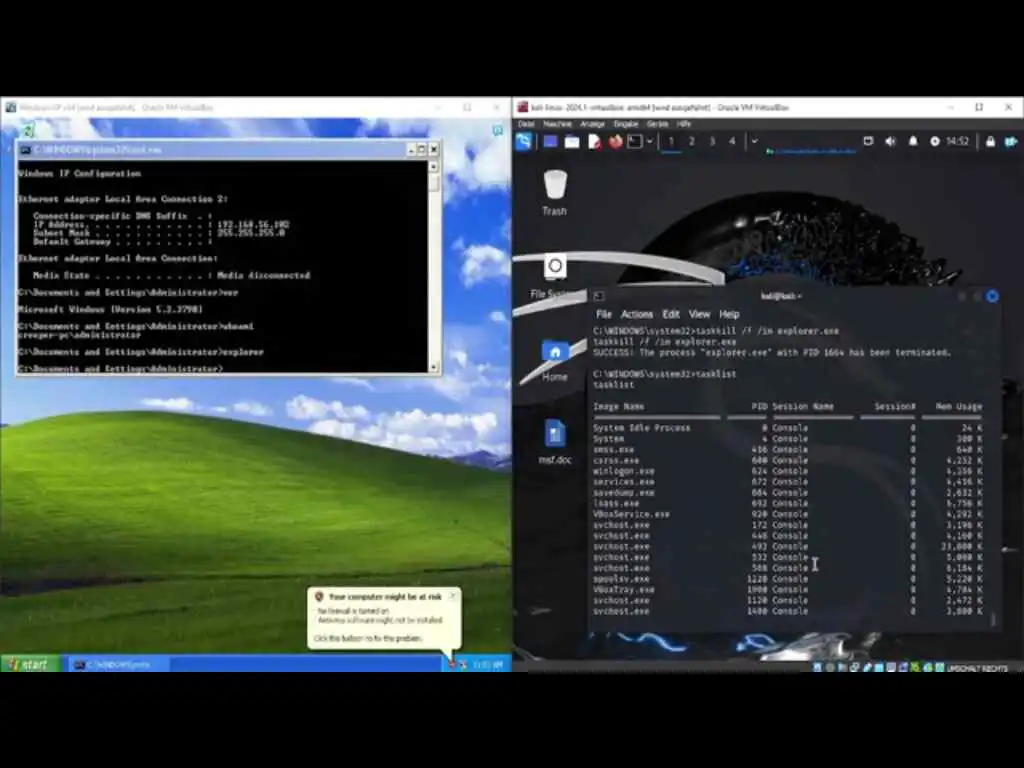Click the first VirtualBox status bar disk icon
The width and height of the screenshot is (1024, 768).
pos(818,667)
